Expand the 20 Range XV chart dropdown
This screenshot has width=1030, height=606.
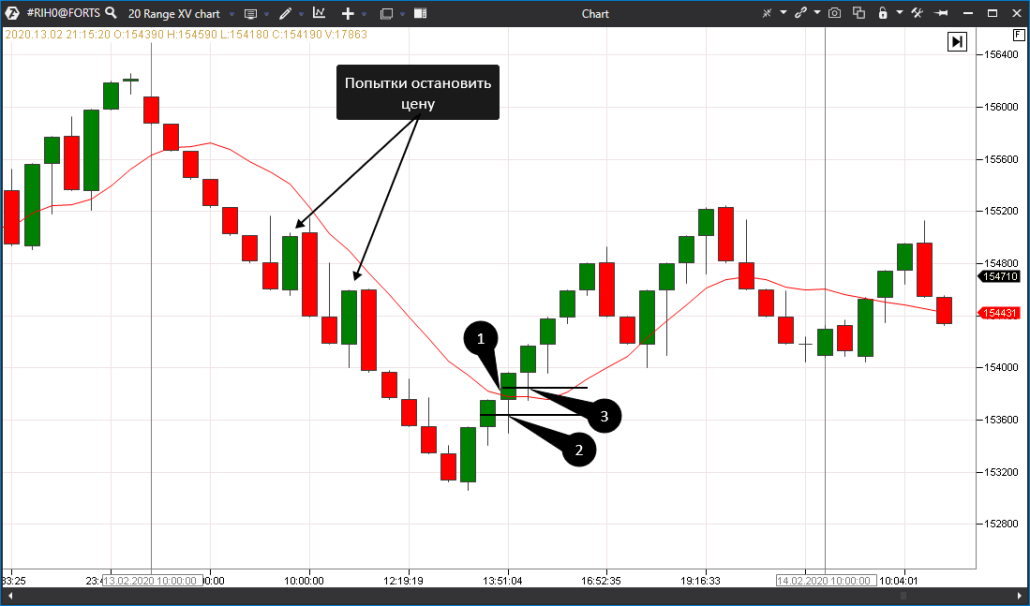coord(232,15)
